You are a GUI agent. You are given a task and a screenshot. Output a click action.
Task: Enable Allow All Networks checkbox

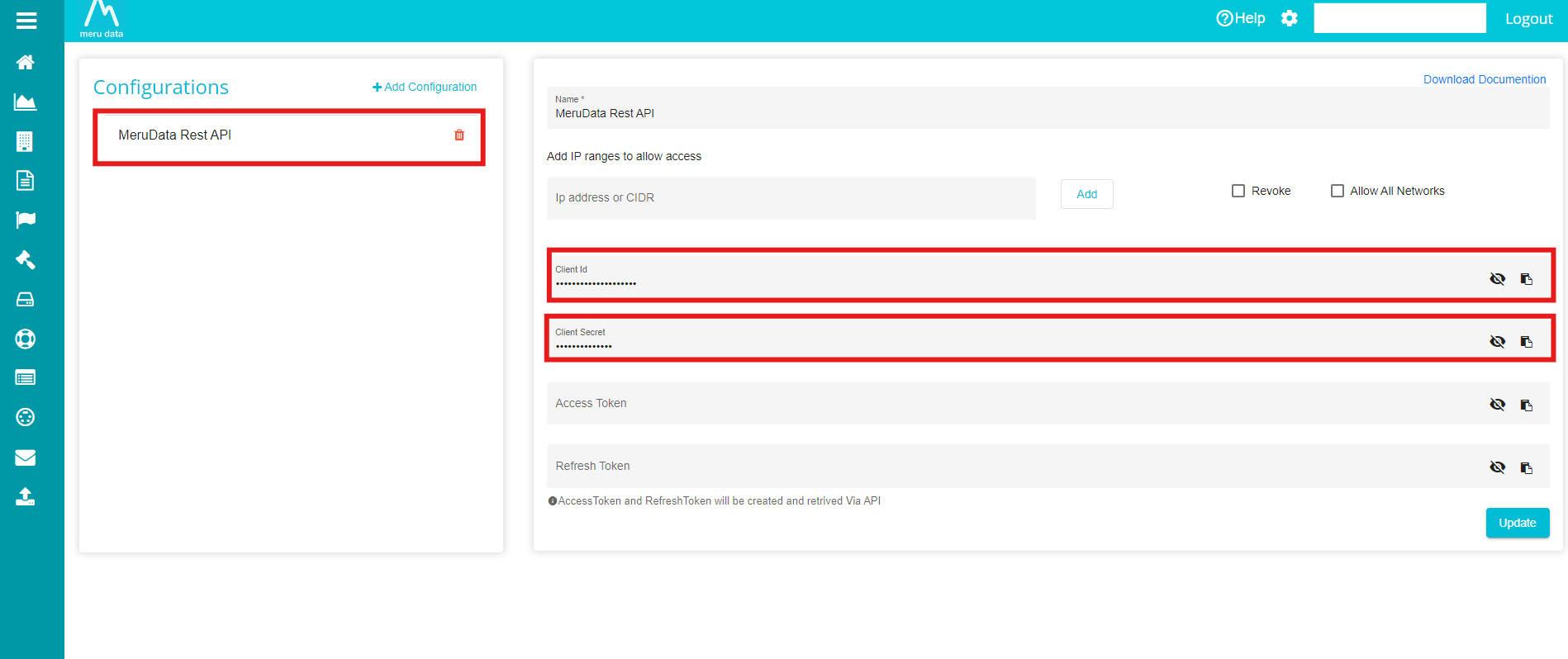point(1337,191)
